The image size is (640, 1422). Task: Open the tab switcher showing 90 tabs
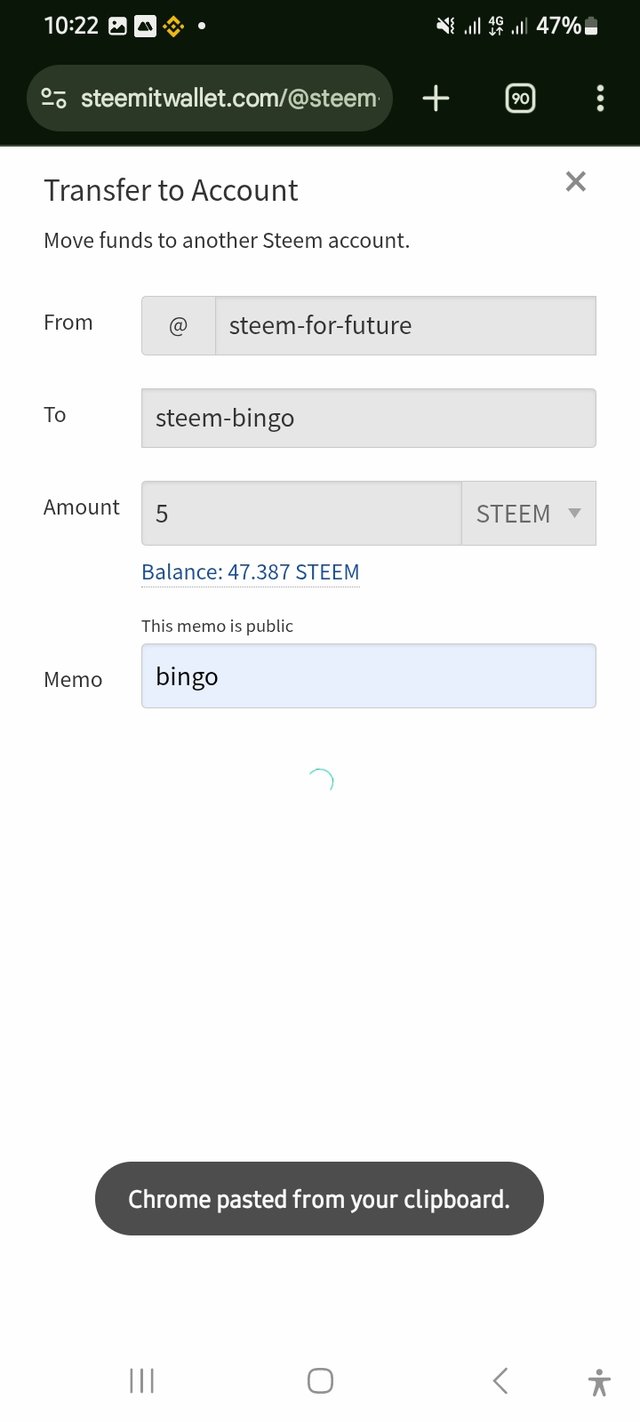coord(520,98)
